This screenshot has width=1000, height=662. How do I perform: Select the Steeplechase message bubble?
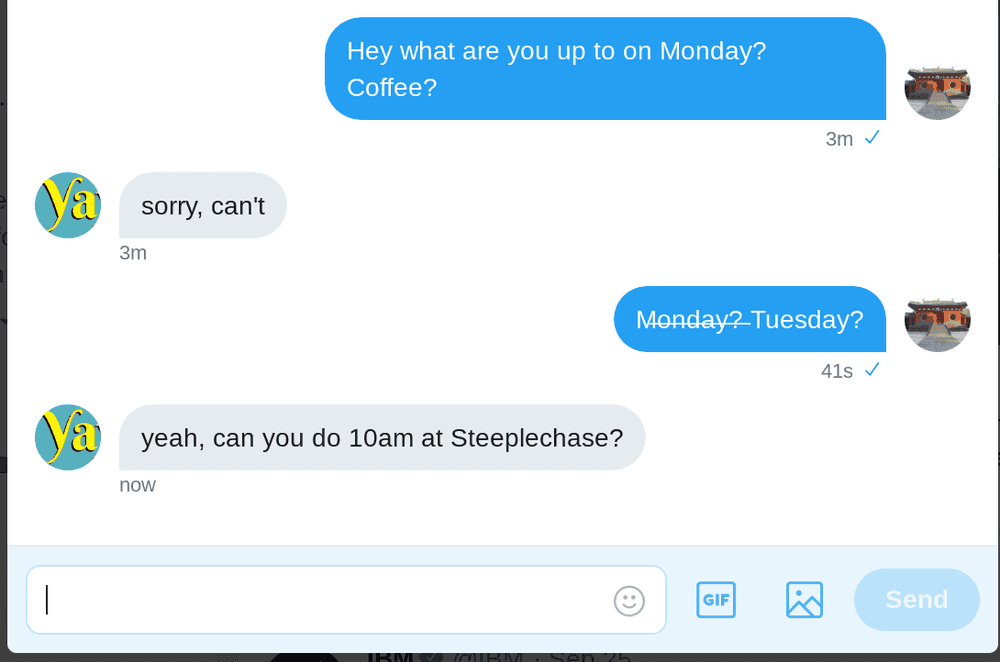382,437
